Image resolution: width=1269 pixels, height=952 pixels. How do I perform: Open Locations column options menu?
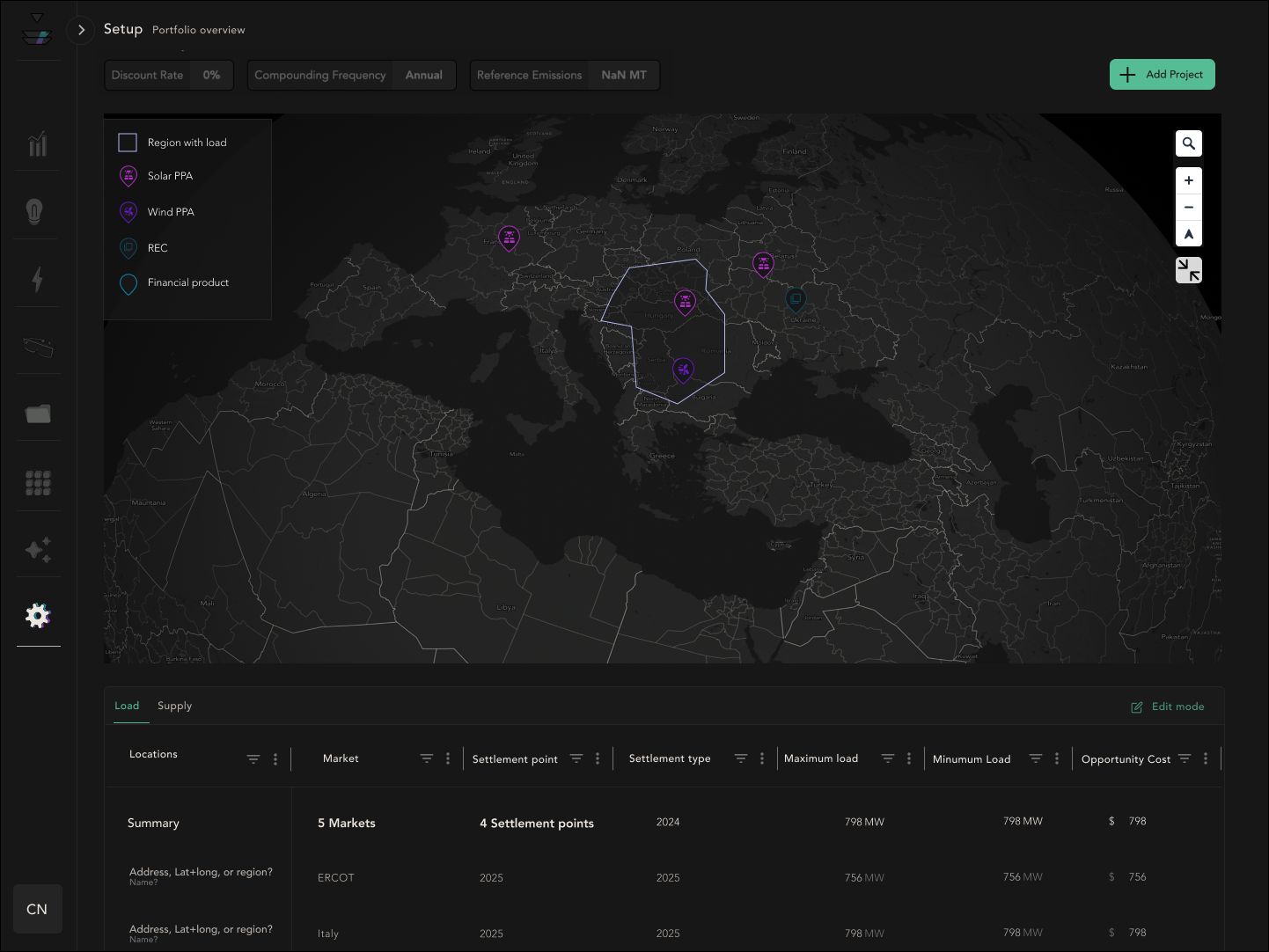275,758
